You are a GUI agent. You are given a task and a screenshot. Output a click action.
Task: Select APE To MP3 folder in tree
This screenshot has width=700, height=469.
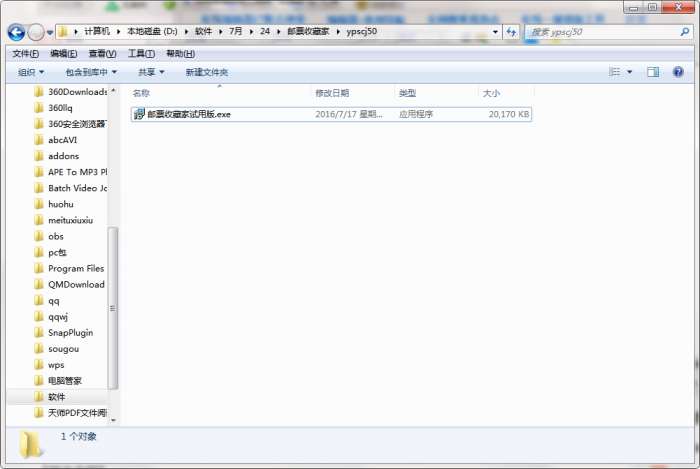78,172
